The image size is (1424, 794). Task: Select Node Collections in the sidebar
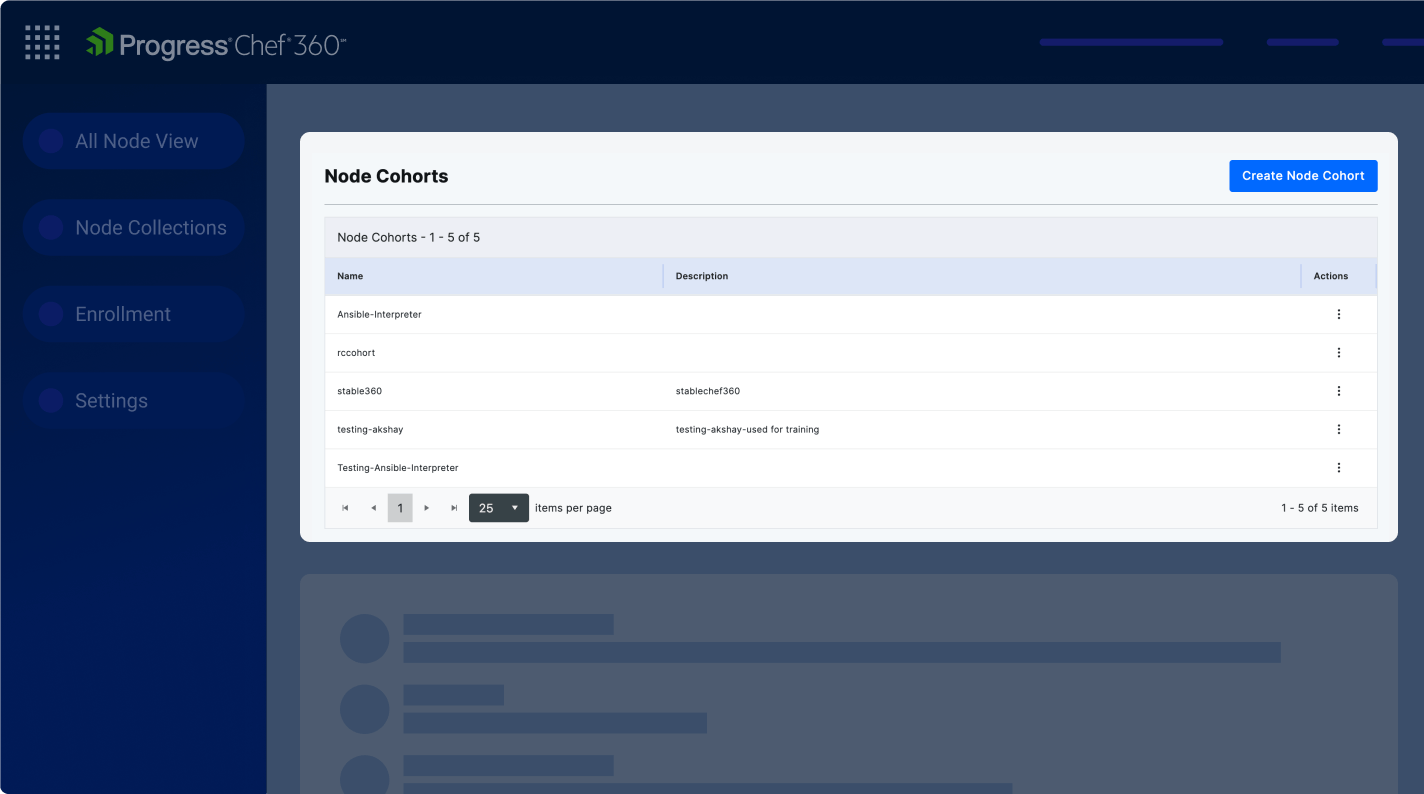click(133, 228)
